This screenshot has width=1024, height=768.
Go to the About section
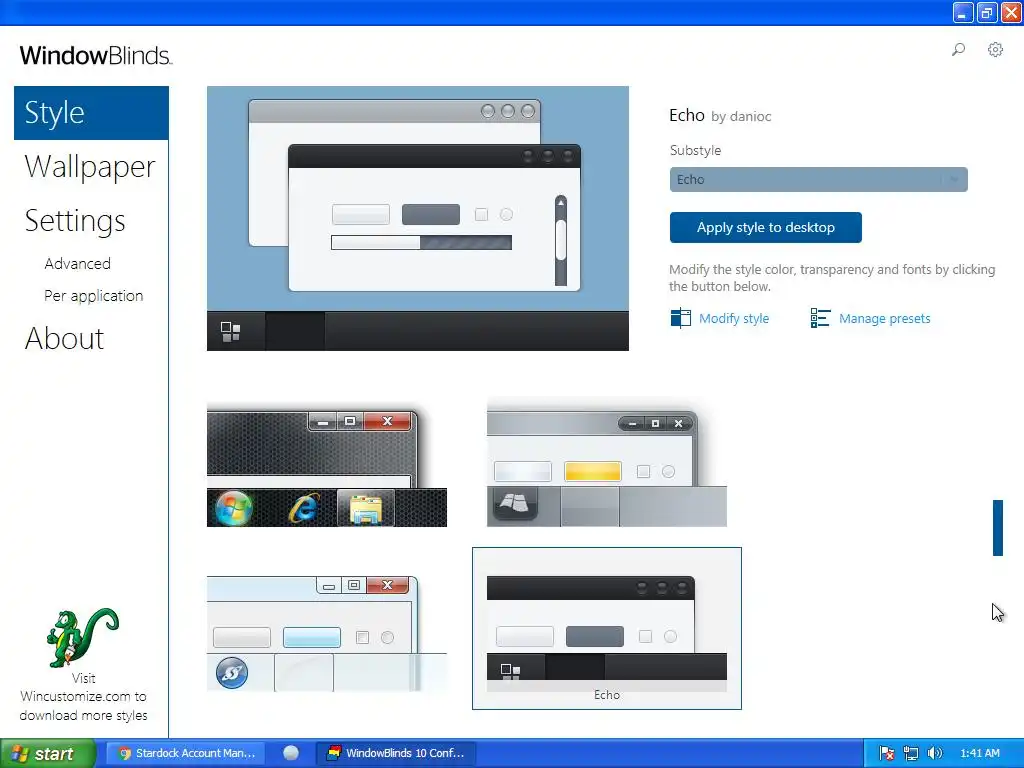click(x=65, y=339)
